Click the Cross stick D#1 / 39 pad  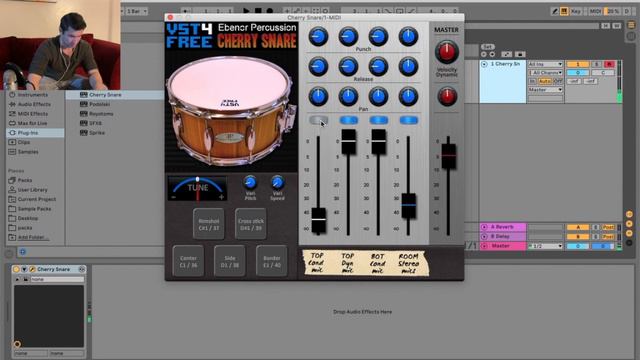pos(251,224)
